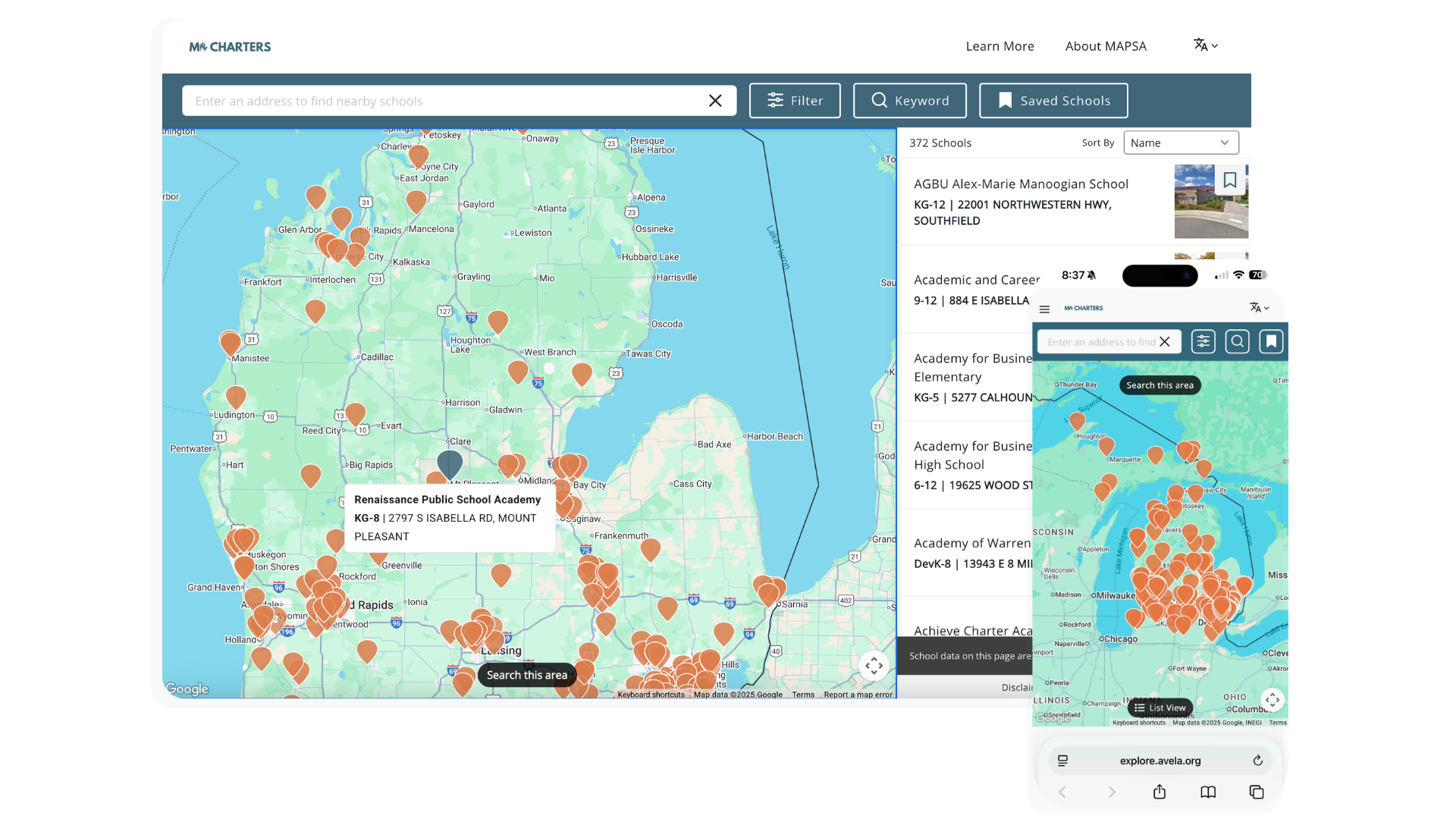The height and width of the screenshot is (819, 1456).
Task: Tap the mobile filter sliders icon
Action: click(x=1203, y=342)
